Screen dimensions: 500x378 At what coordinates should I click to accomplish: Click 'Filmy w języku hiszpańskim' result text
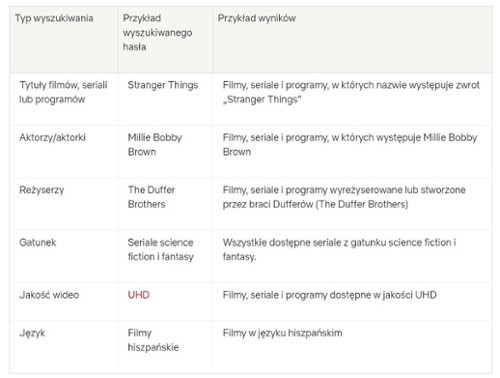pyautogui.click(x=283, y=333)
